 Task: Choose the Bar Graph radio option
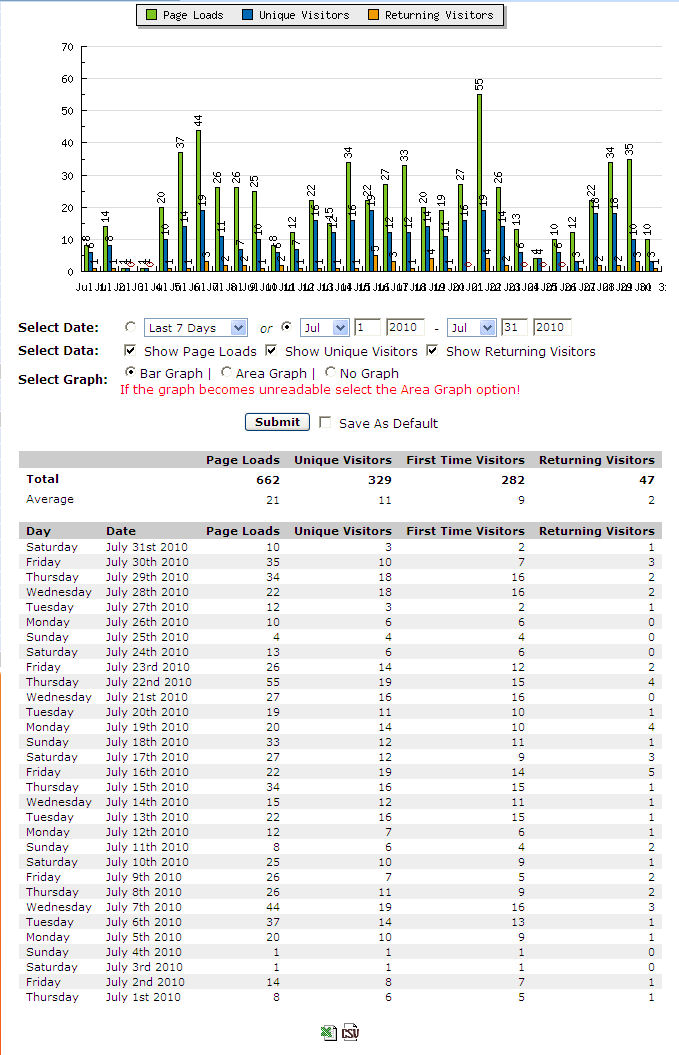130,372
